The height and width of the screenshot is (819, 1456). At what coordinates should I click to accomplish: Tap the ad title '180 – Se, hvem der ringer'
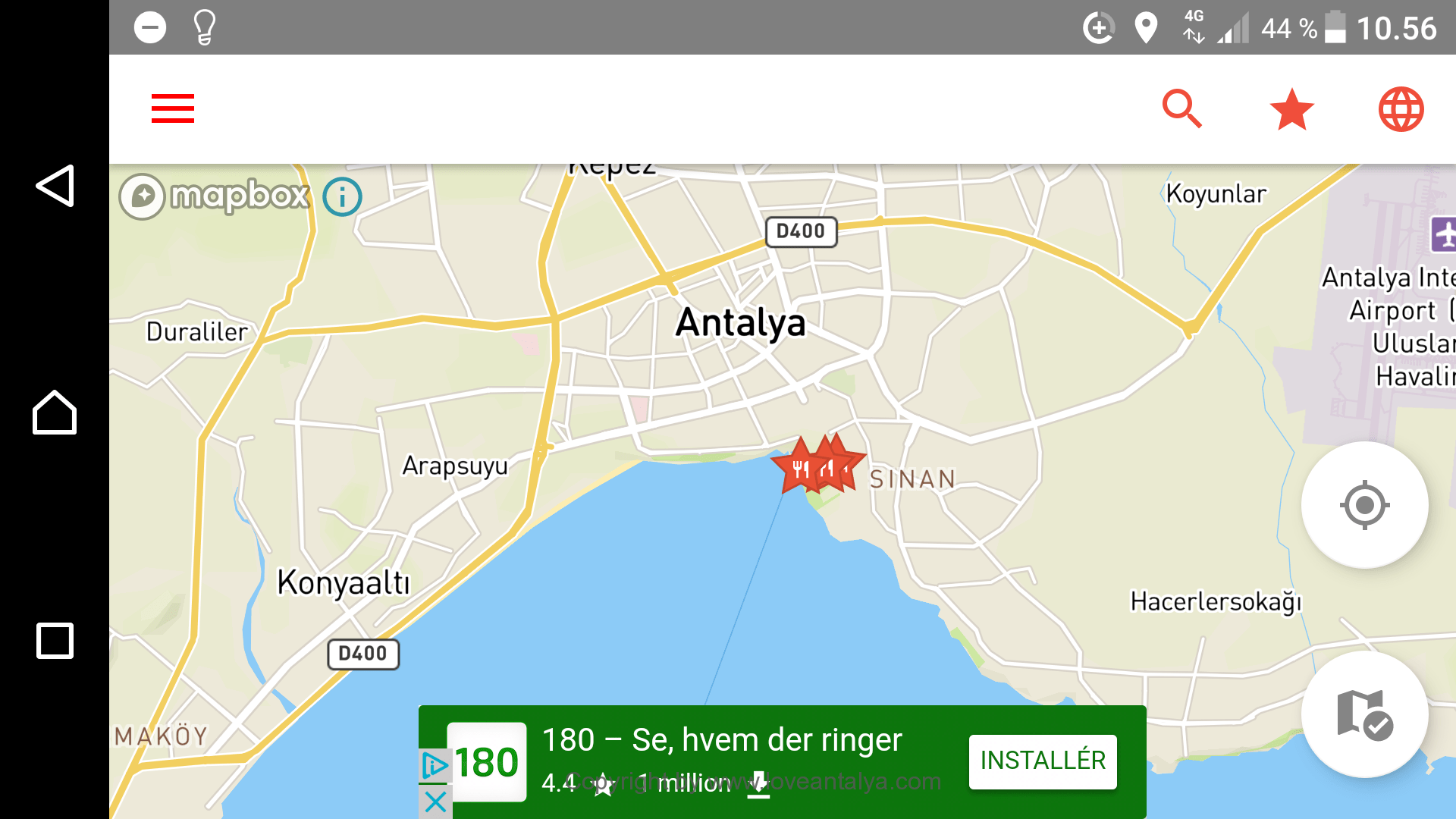722,740
